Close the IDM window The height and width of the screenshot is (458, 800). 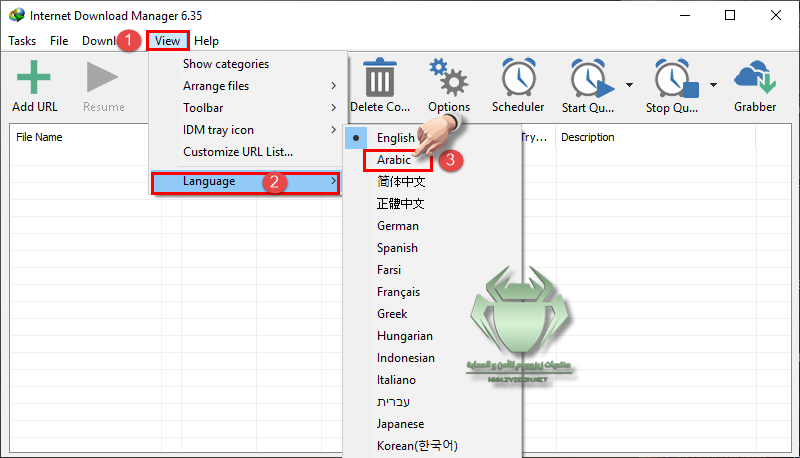tap(776, 15)
